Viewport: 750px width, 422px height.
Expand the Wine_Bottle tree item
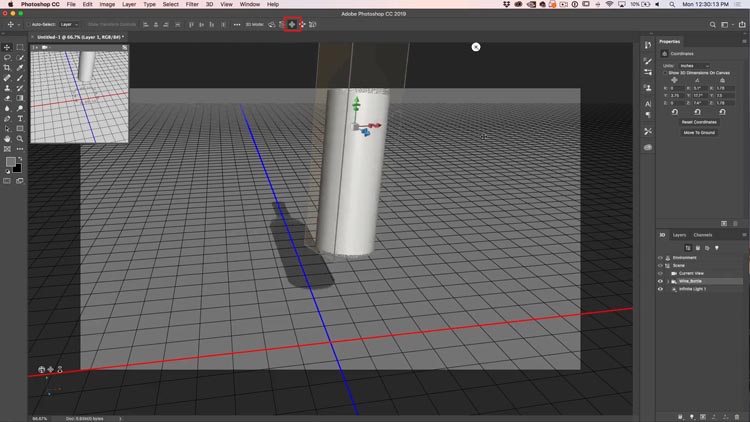pos(668,281)
